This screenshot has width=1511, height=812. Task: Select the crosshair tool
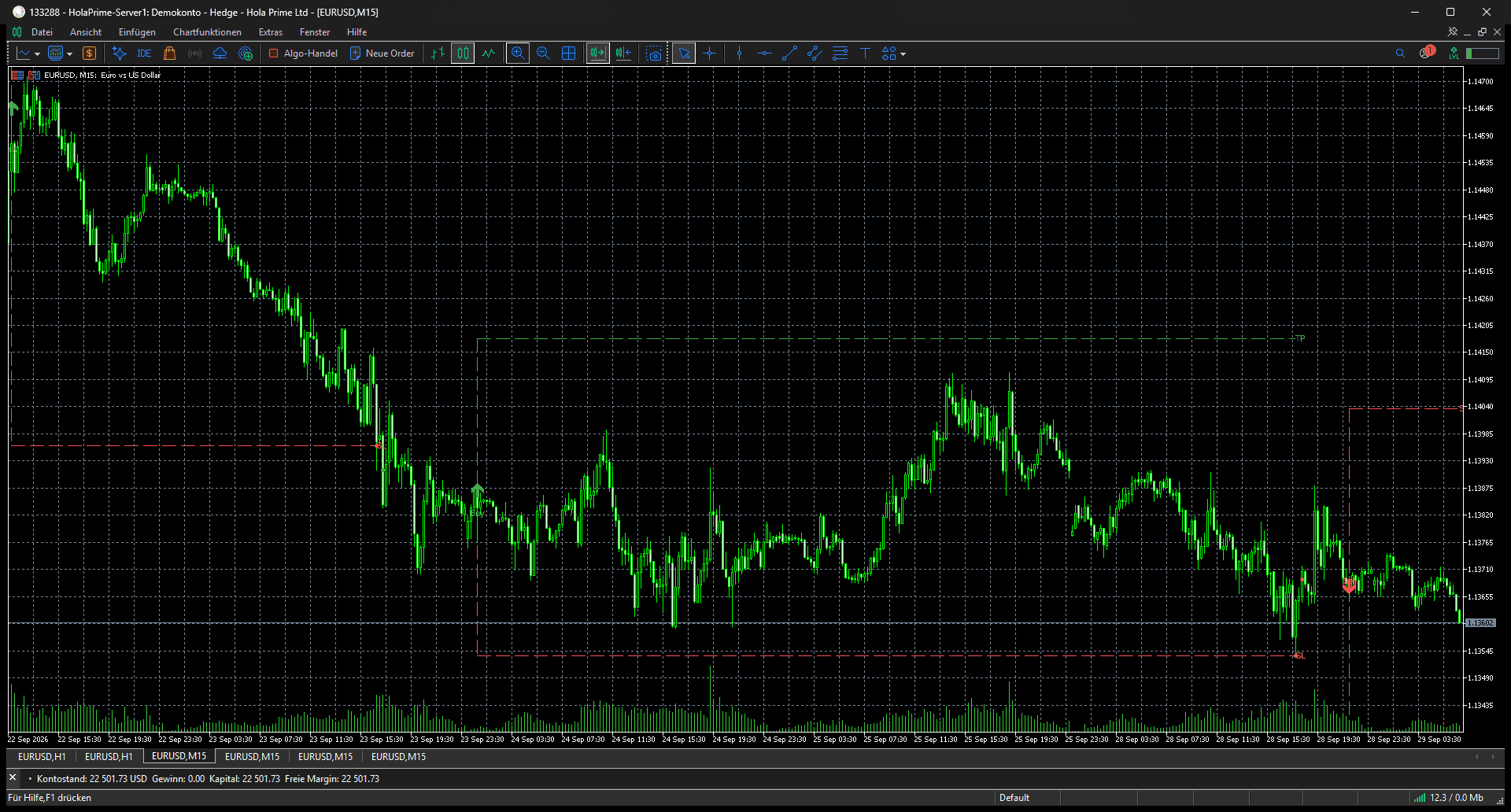[x=710, y=54]
